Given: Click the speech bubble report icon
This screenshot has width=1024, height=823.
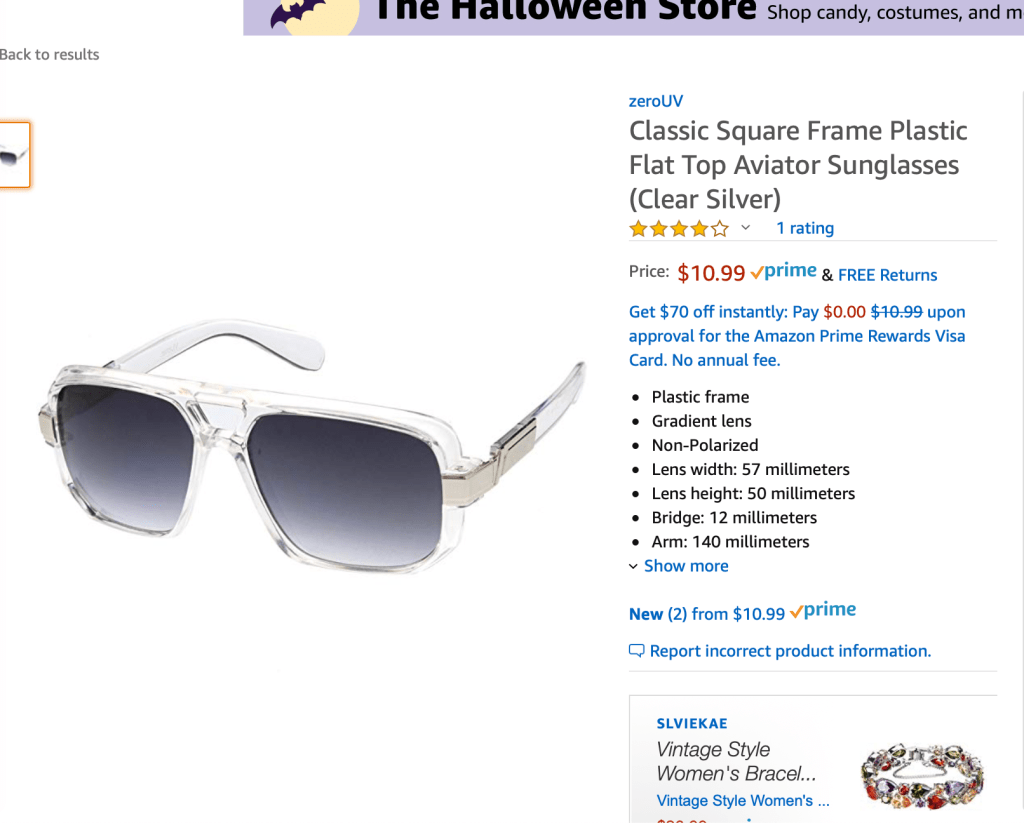Looking at the screenshot, I should click(x=636, y=651).
